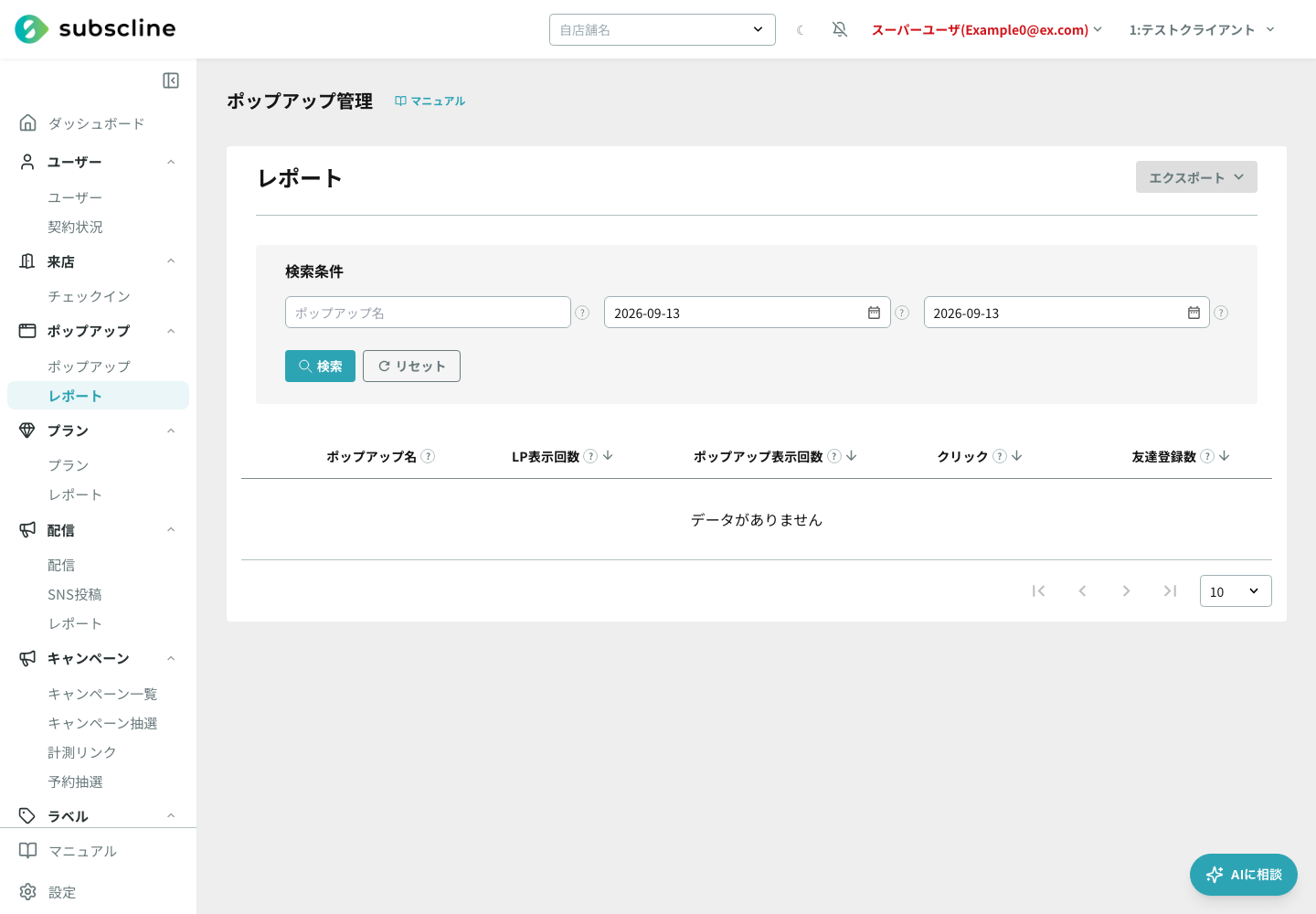Open calendar picker in start date field
The height and width of the screenshot is (914, 1316).
[x=874, y=313]
